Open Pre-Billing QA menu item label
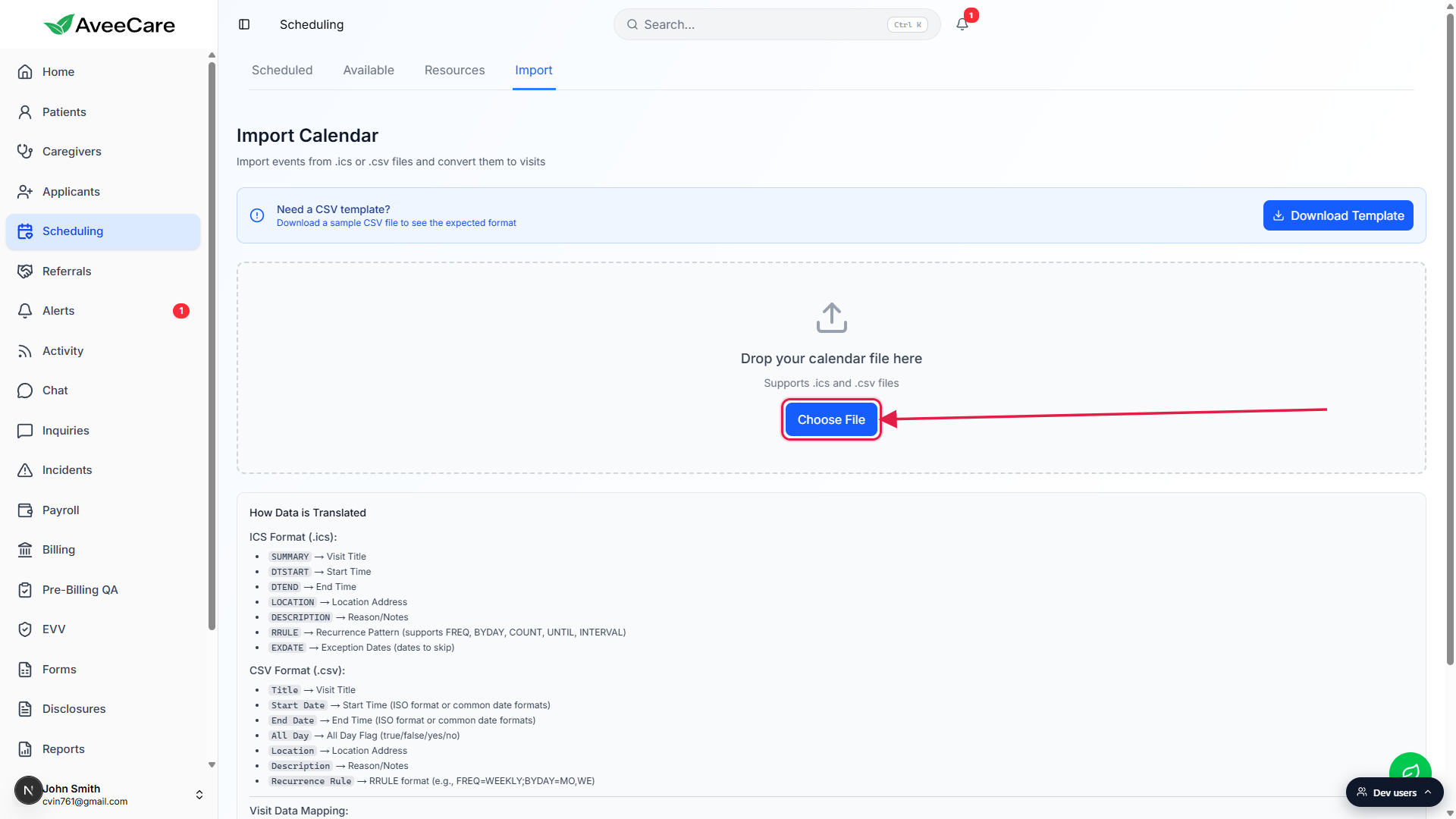This screenshot has width=1456, height=819. point(80,590)
